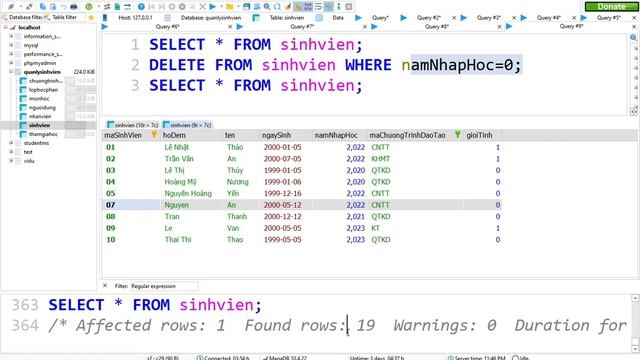Click the first record navigation icon

pos(152,7)
